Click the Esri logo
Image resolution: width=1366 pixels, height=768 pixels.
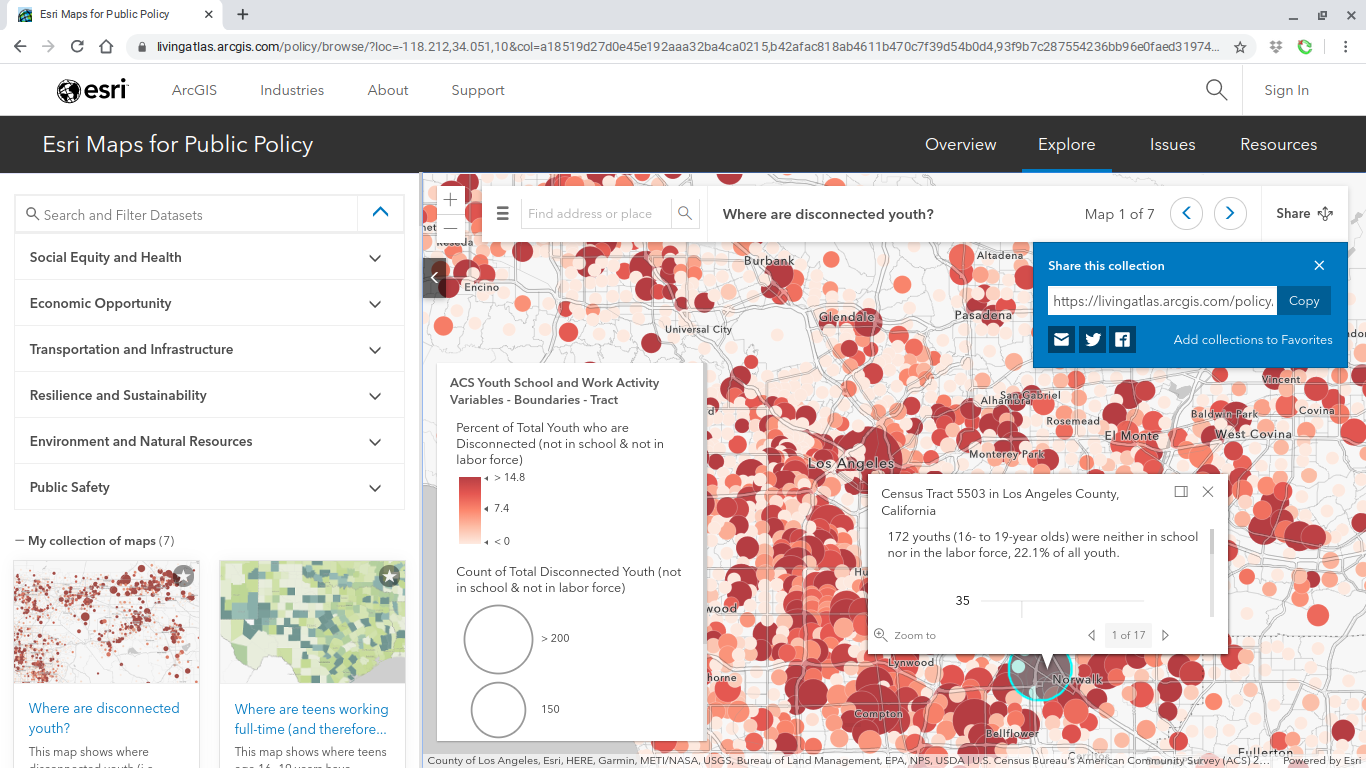click(x=92, y=90)
